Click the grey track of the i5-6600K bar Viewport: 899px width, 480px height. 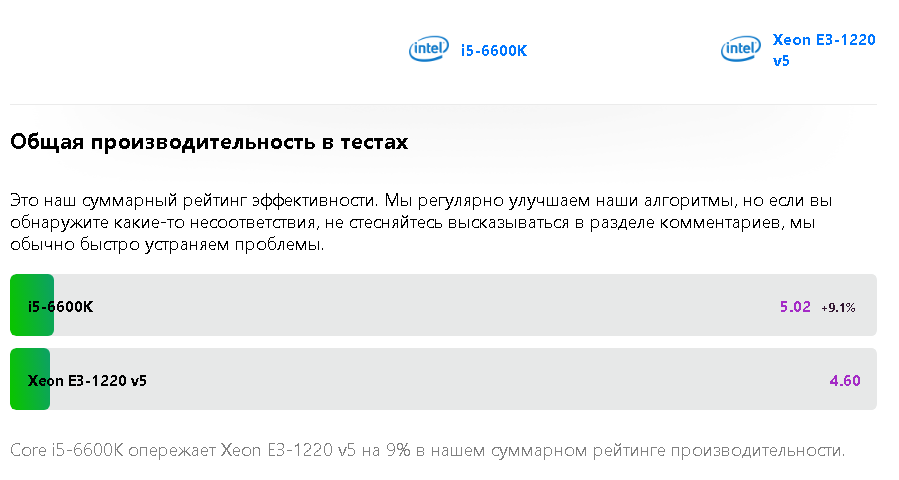click(420, 306)
